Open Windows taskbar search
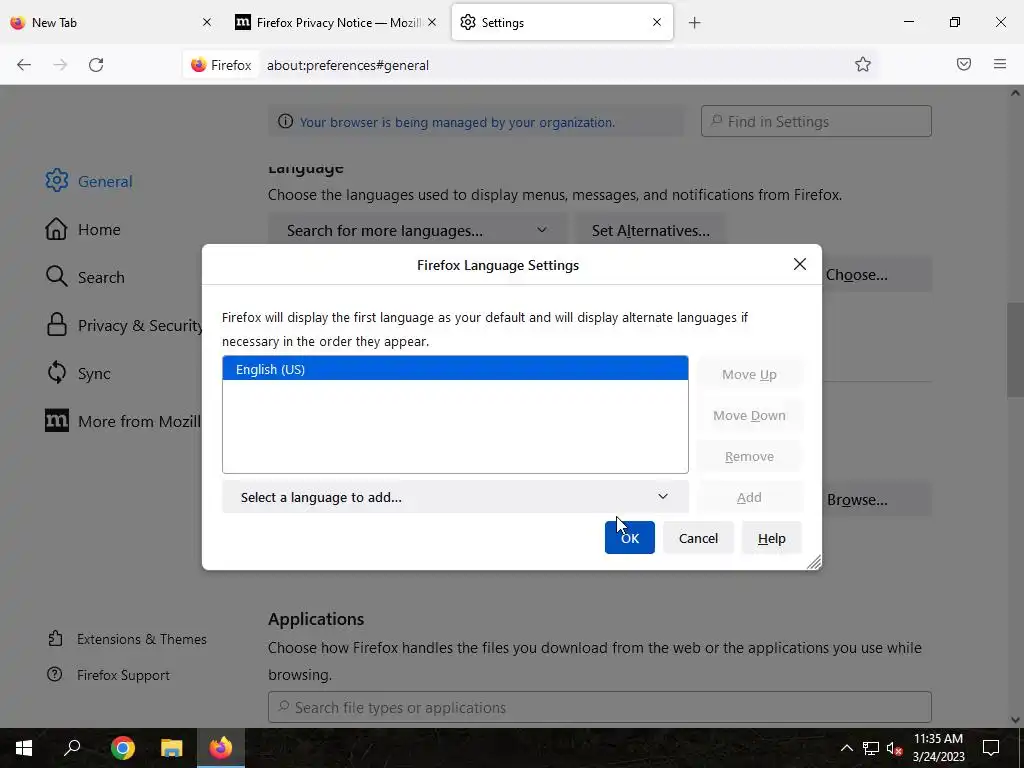This screenshot has width=1024, height=768. tap(72, 748)
